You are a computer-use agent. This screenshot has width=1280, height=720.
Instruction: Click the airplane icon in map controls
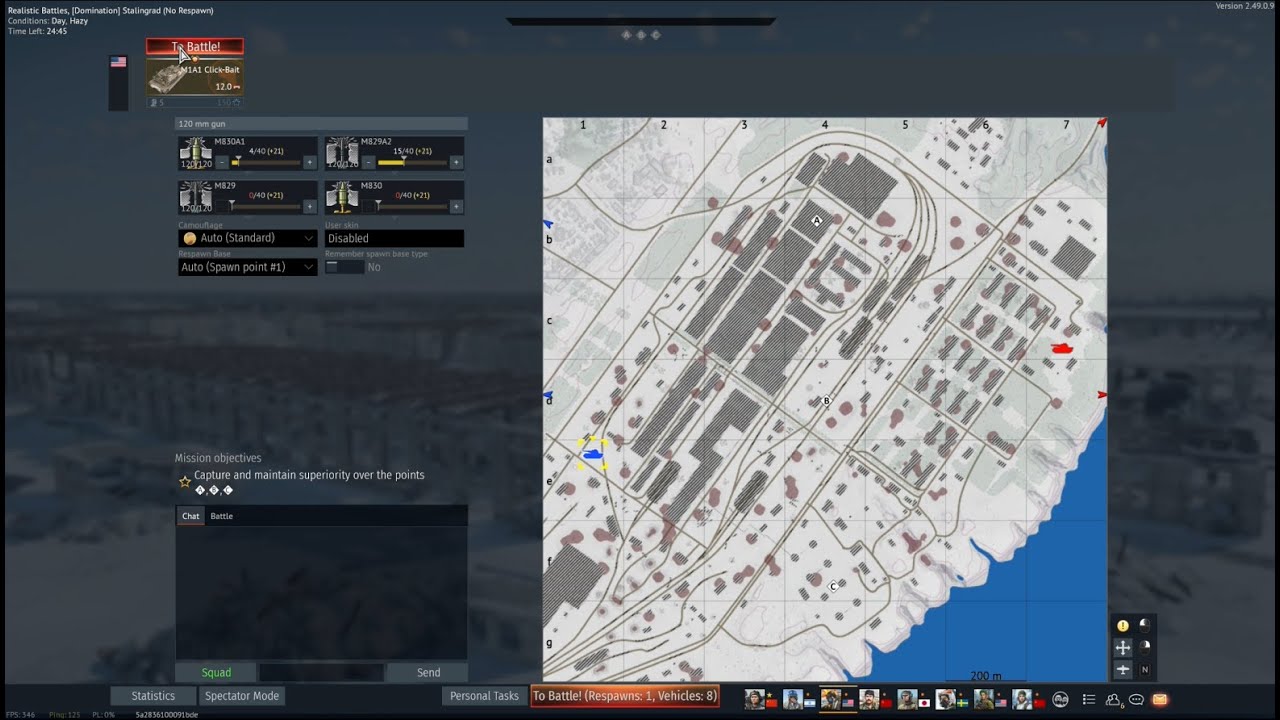point(1122,670)
